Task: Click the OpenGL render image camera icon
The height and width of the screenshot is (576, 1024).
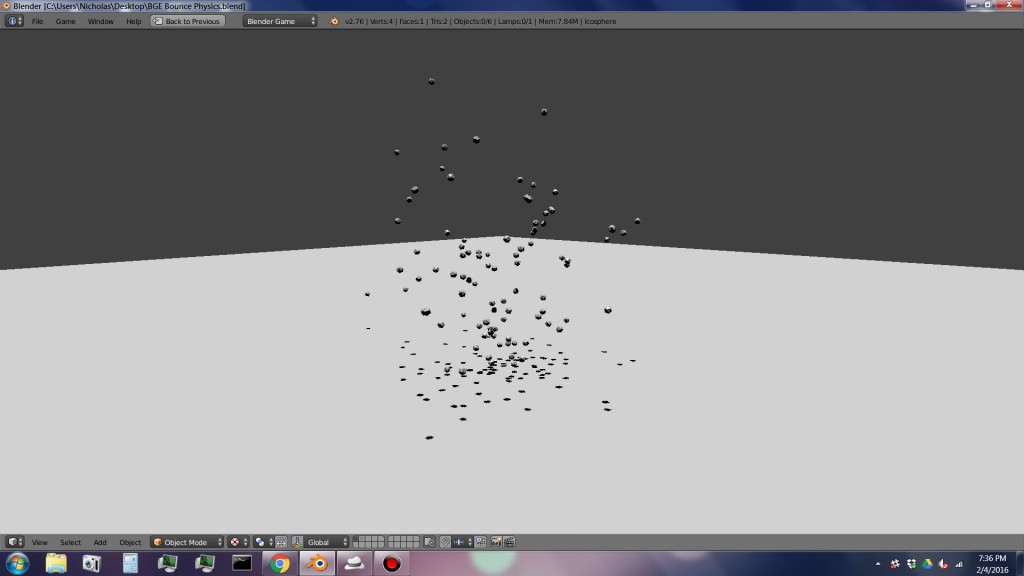Action: pos(496,541)
